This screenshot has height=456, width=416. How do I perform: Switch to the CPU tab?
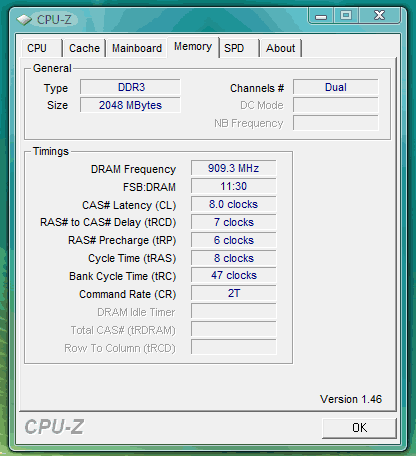pyautogui.click(x=42, y=48)
